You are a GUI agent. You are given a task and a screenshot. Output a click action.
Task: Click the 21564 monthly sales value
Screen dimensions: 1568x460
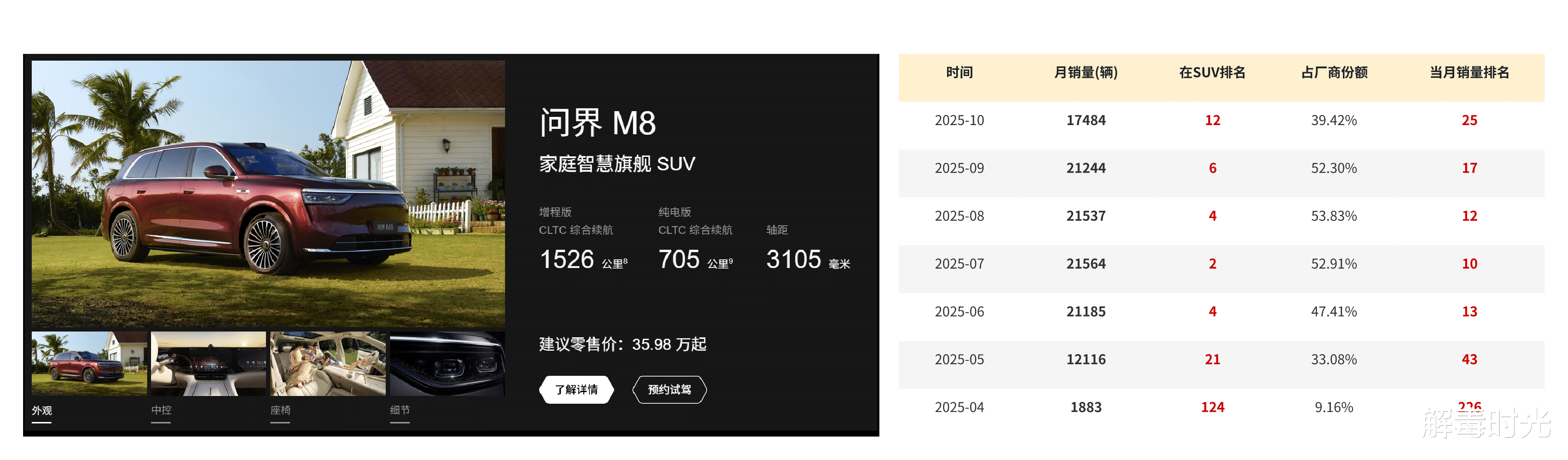pos(1086,264)
